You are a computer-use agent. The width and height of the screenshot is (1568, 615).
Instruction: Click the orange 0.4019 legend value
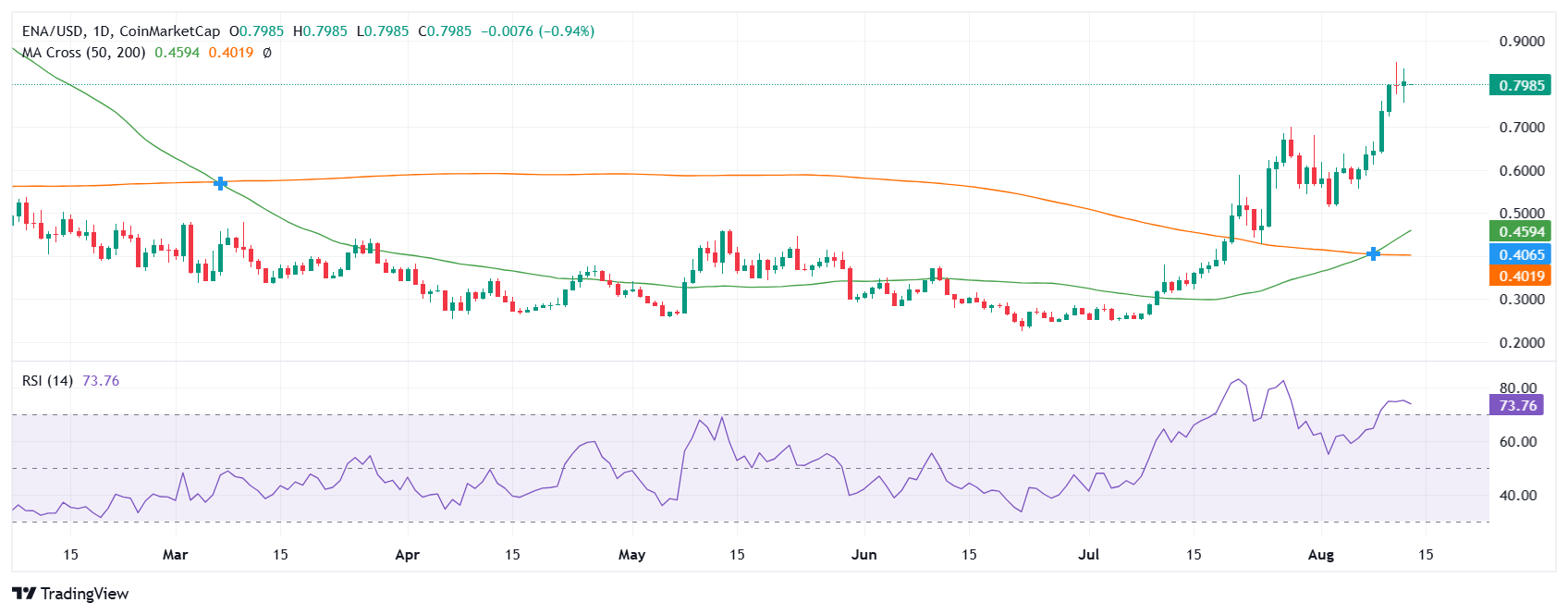pos(230,53)
